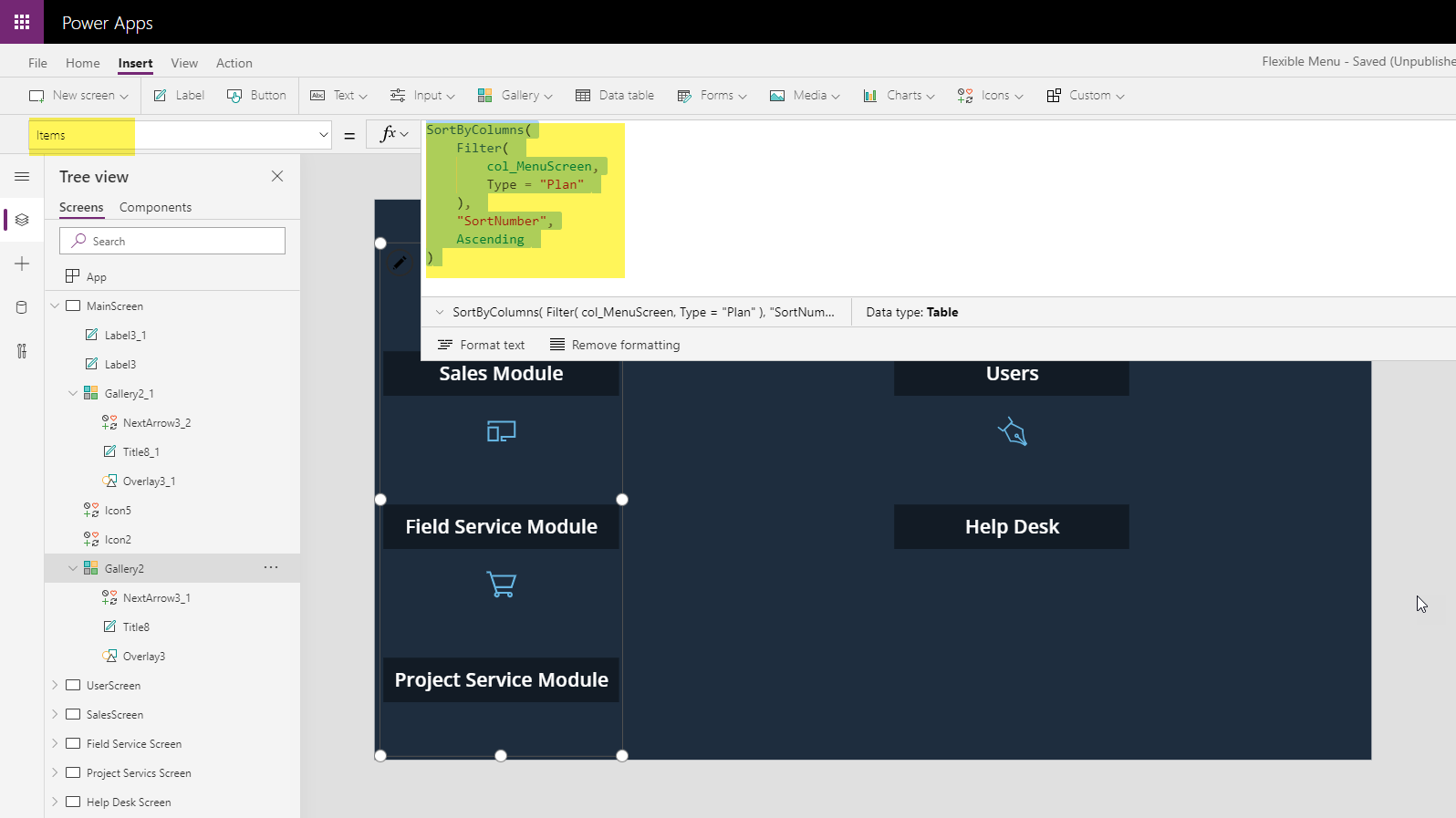Open the Advanced tools sidebar icon
Screen dimensions: 1456x818
click(22, 351)
